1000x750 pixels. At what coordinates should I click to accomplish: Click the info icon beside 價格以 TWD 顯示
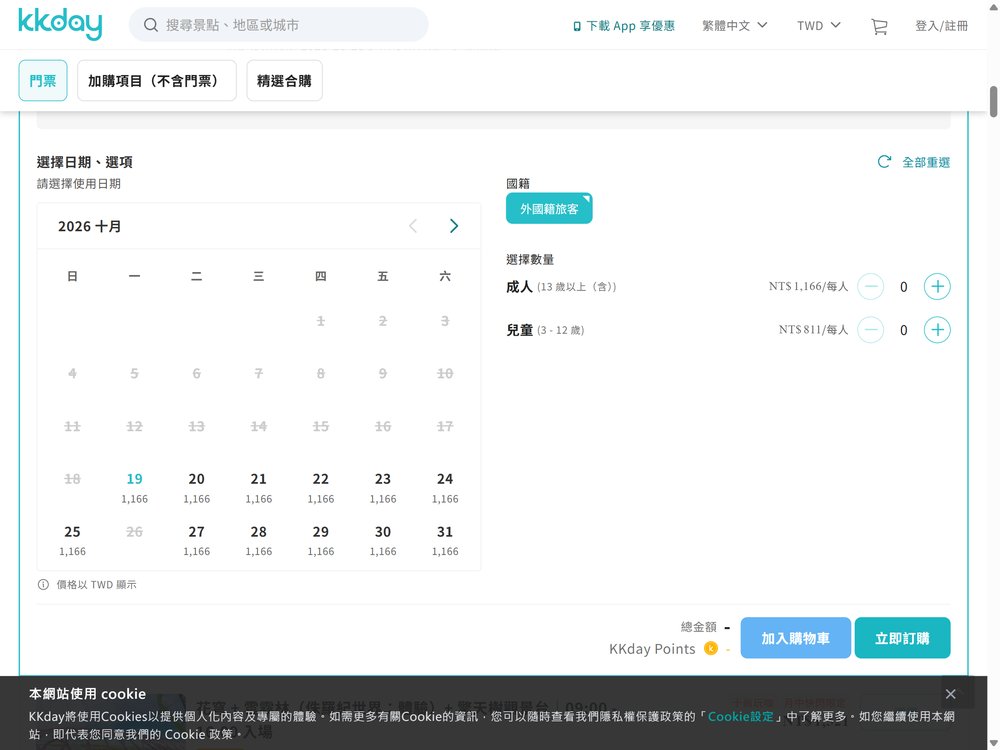43,585
